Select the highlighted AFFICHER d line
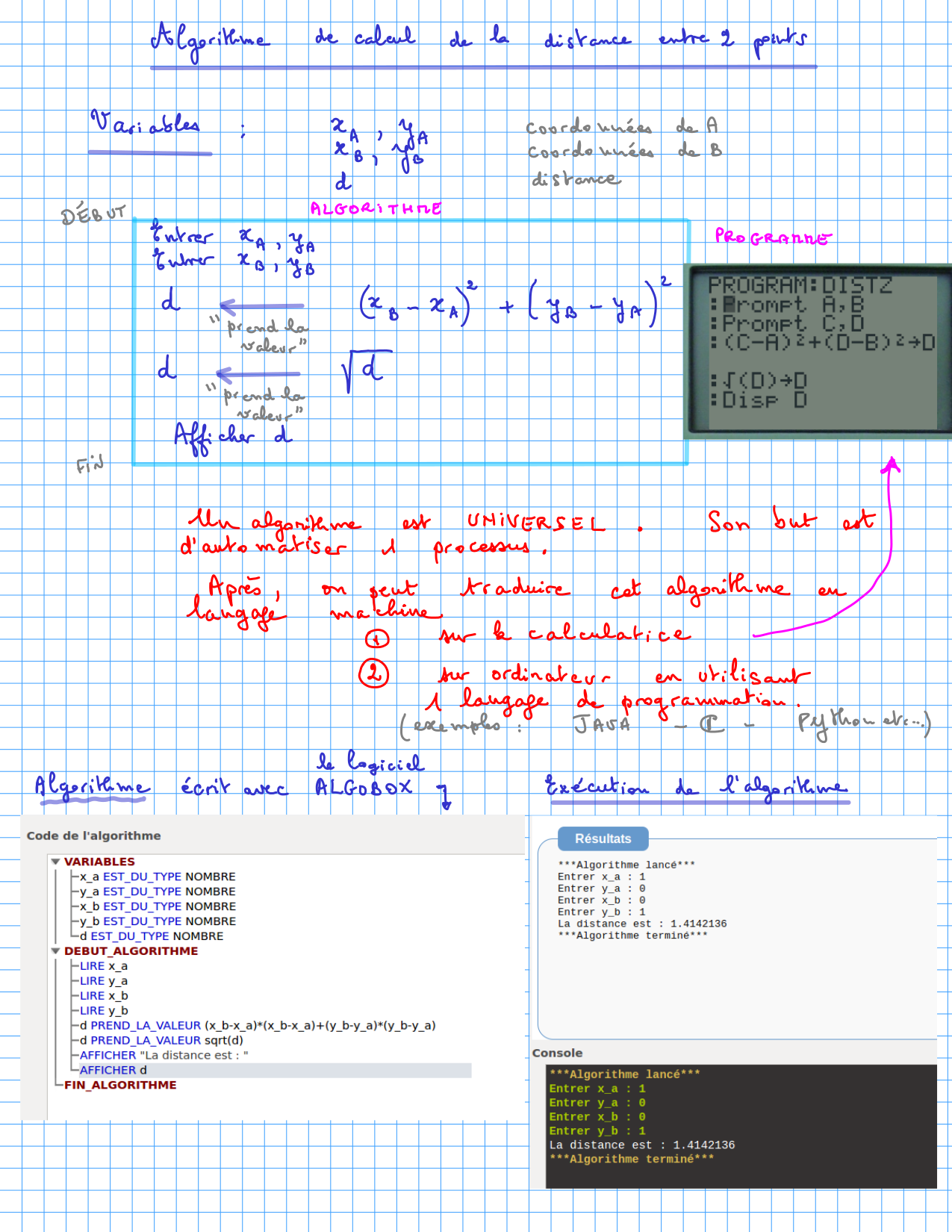The image size is (952, 1232). 113,1070
